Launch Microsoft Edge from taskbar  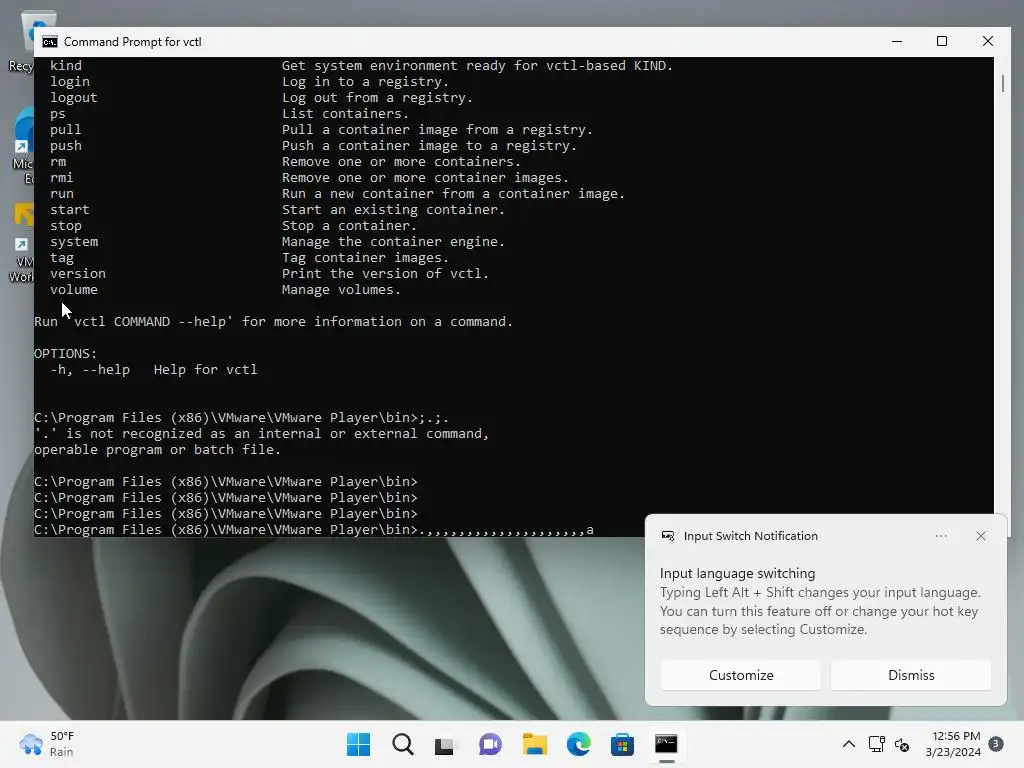tap(579, 744)
